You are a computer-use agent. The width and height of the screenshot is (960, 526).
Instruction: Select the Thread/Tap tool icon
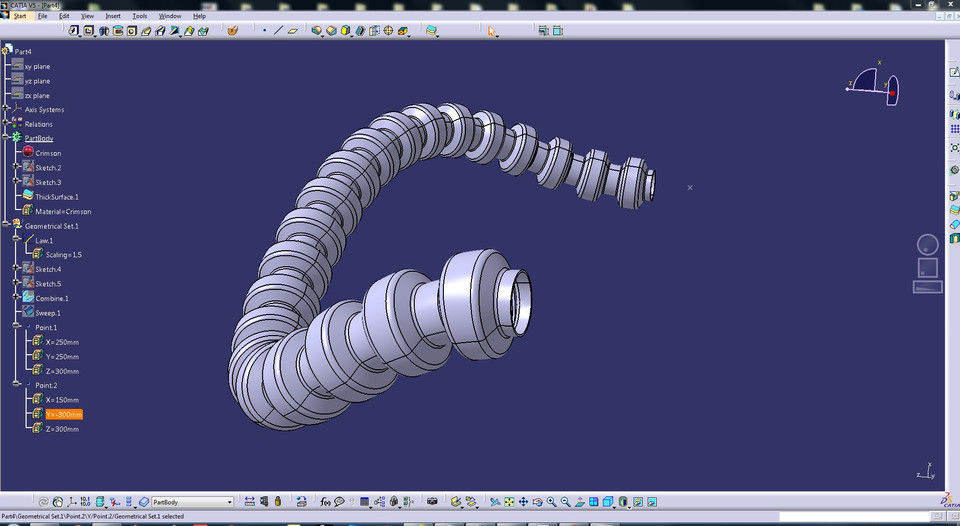388,31
